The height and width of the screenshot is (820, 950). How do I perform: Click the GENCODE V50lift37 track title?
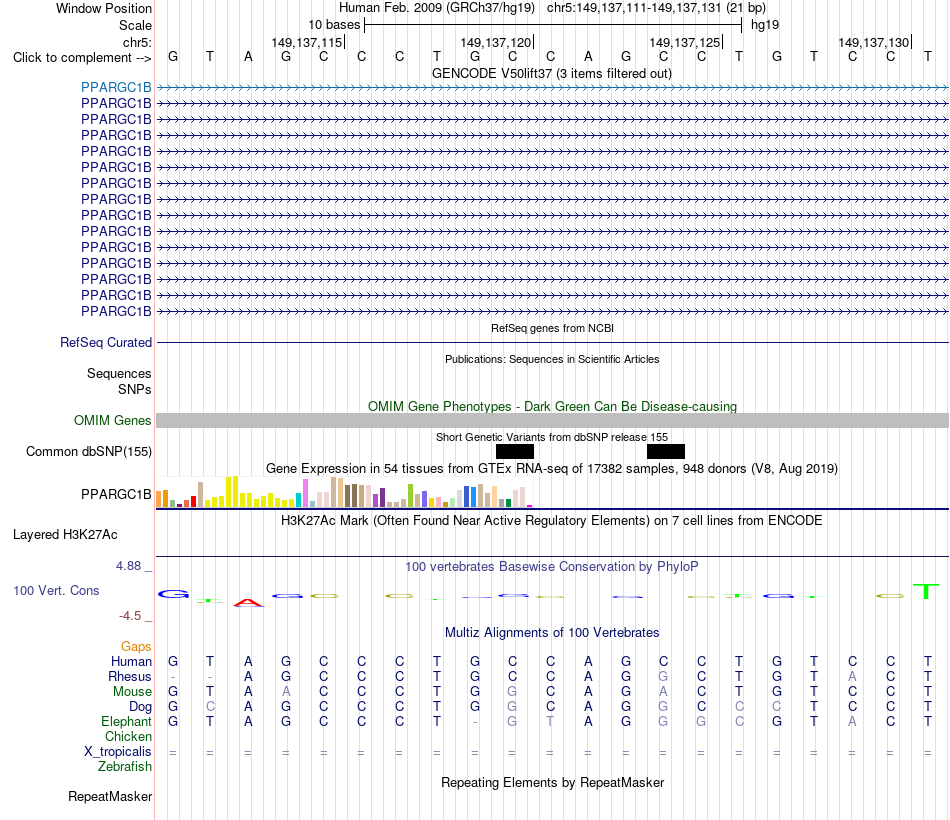[552, 73]
